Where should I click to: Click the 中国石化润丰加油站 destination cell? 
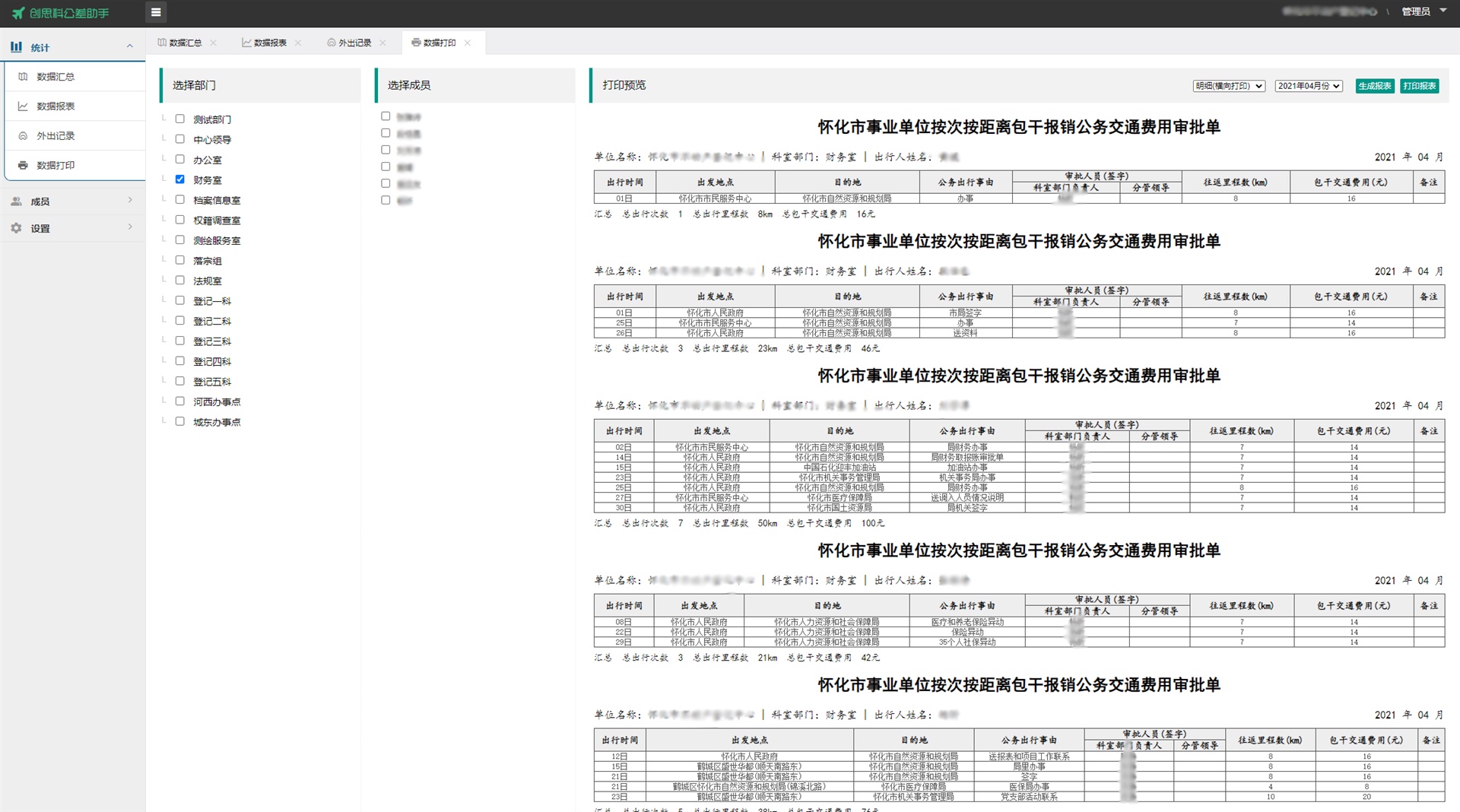point(839,468)
